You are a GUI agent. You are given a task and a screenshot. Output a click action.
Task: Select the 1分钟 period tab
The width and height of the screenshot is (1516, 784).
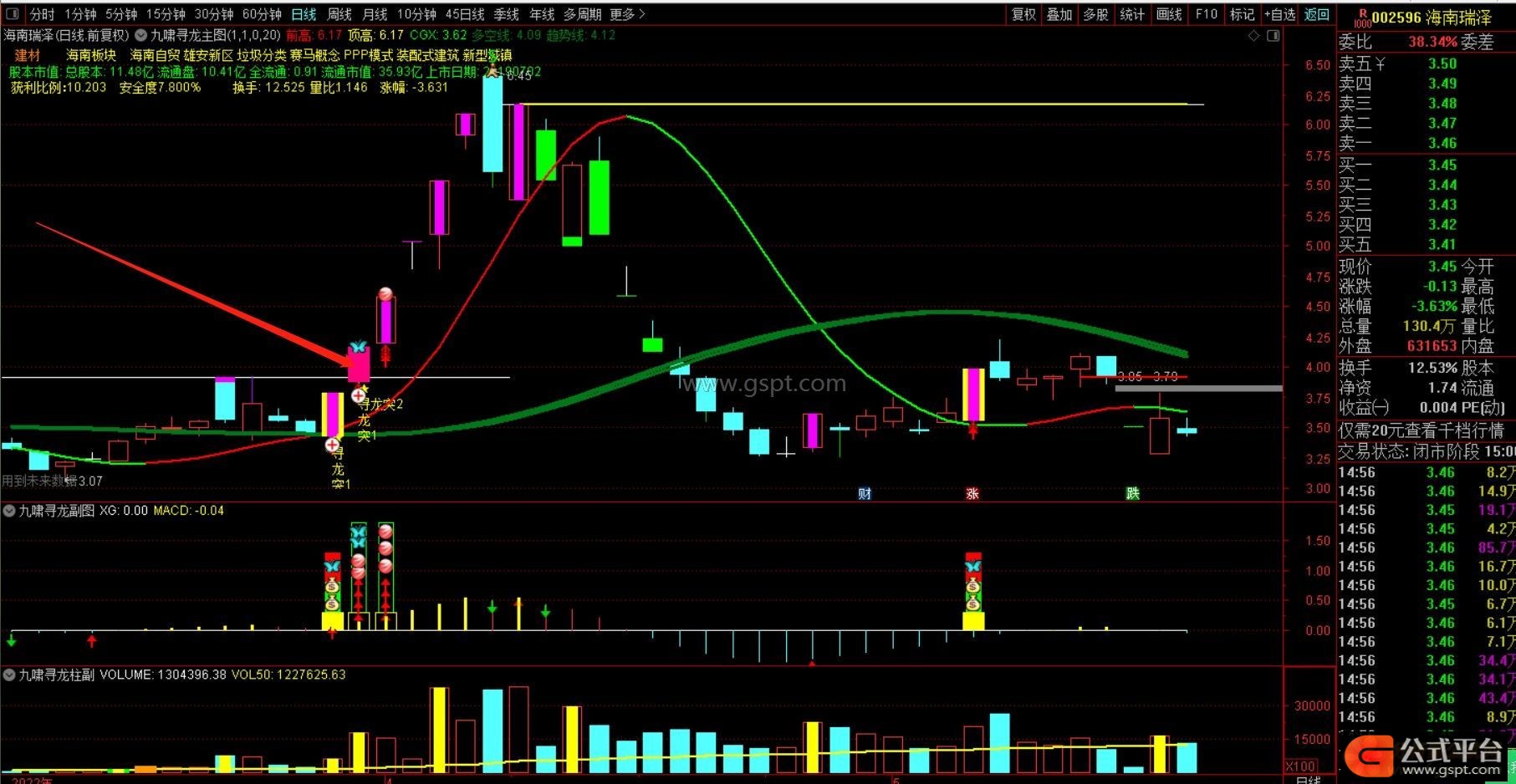tap(80, 14)
